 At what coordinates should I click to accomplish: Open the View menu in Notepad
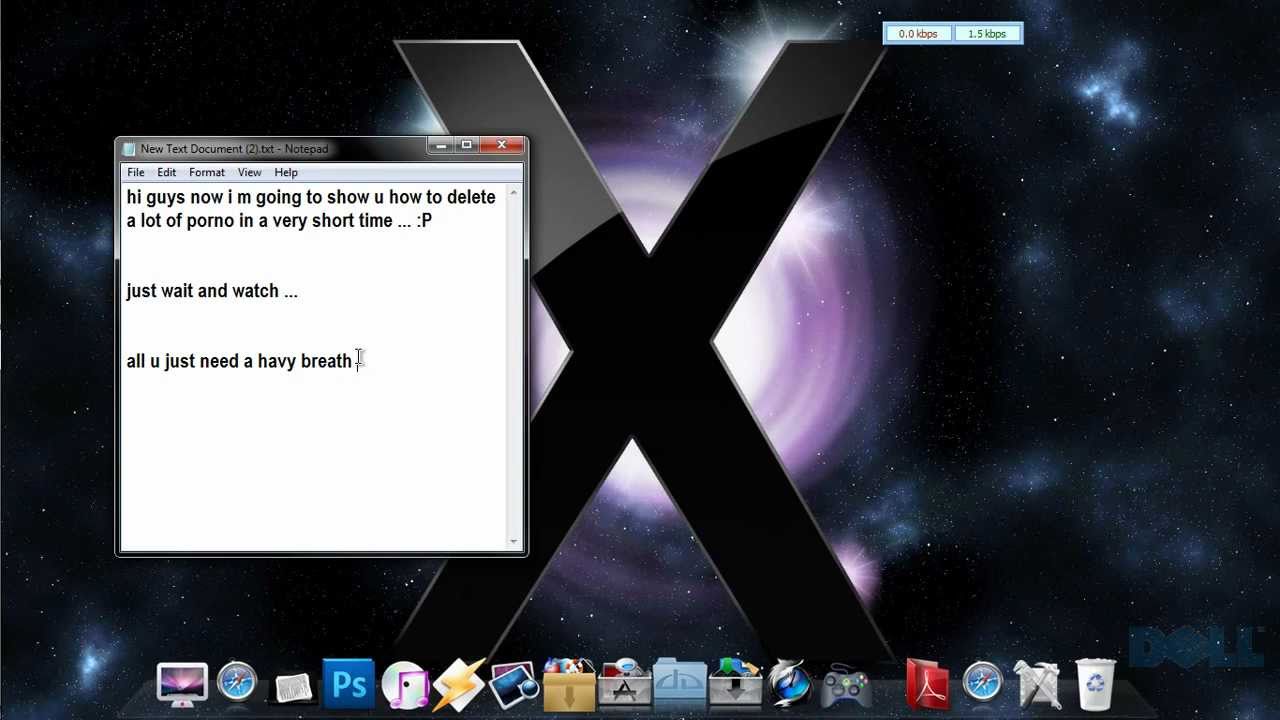(x=249, y=172)
